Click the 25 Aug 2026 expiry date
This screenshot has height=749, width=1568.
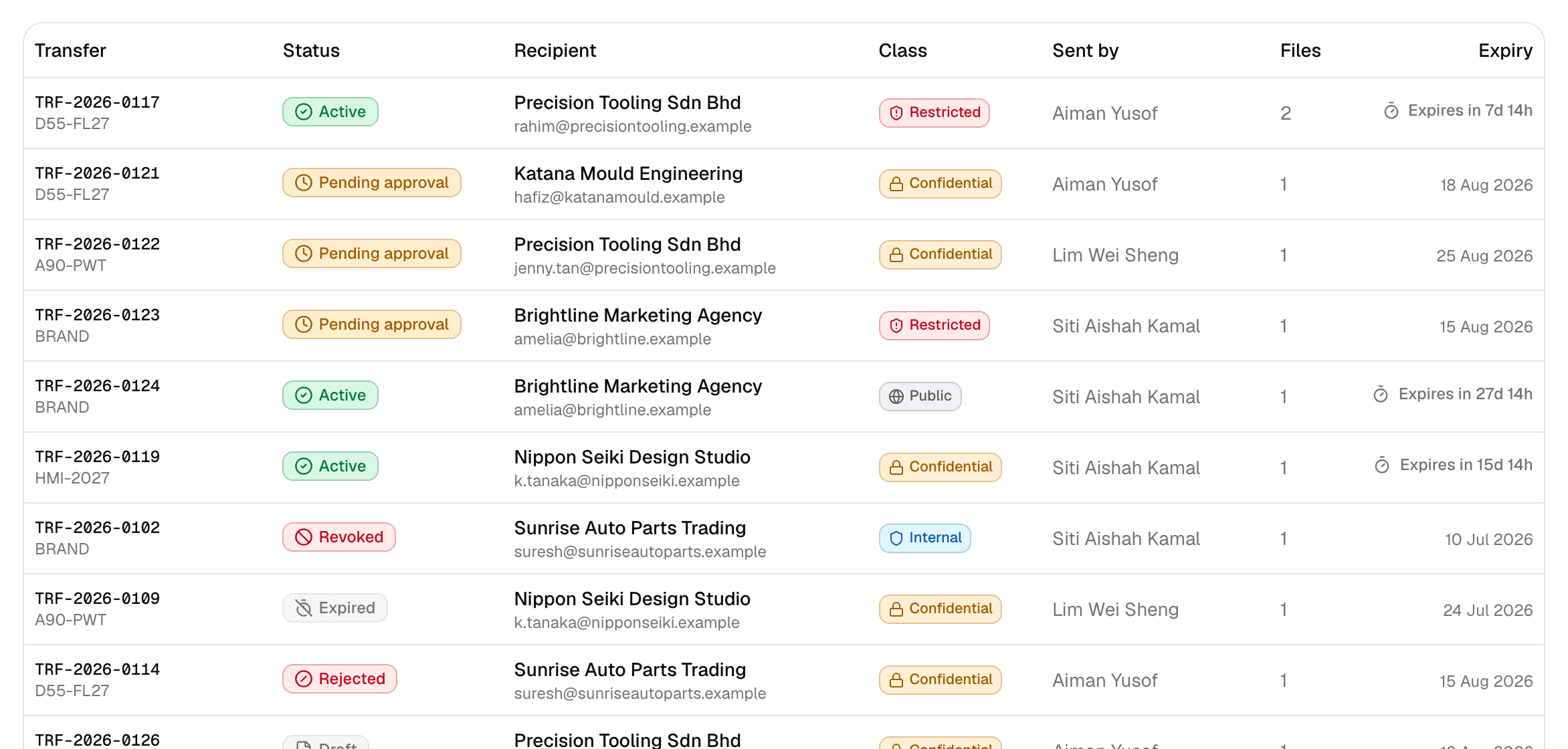1484,256
